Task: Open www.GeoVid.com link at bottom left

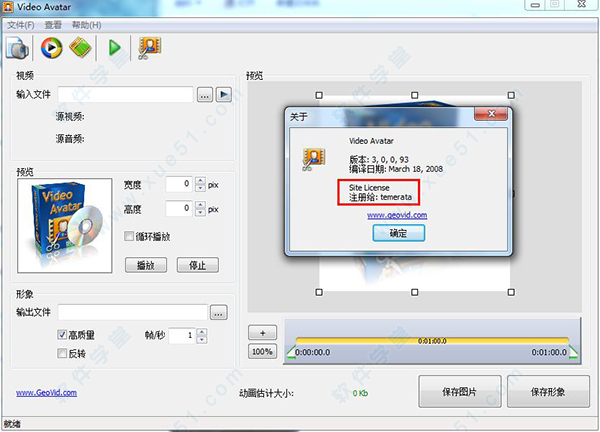Action: [46, 393]
